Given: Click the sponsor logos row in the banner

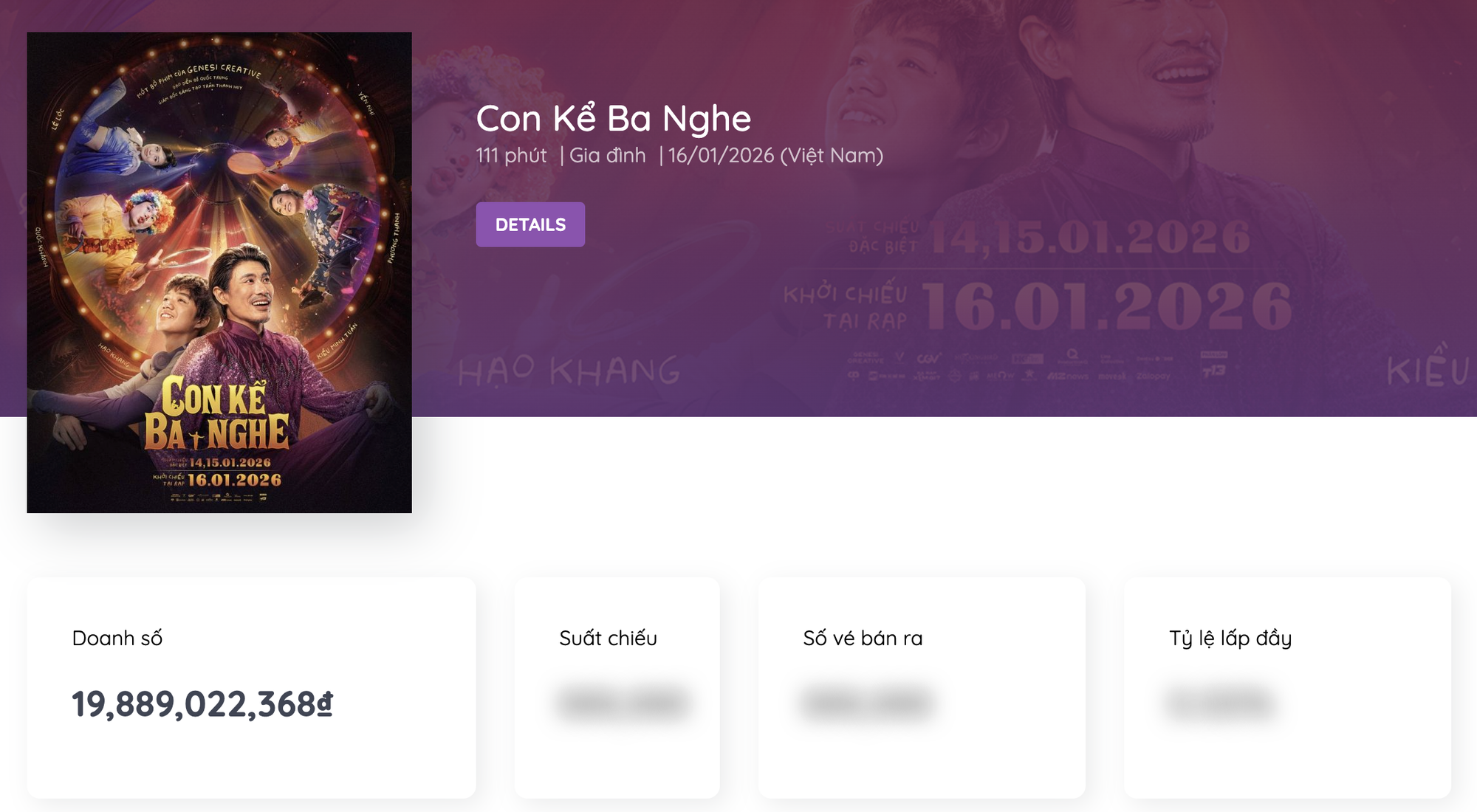Looking at the screenshot, I should click(1034, 366).
